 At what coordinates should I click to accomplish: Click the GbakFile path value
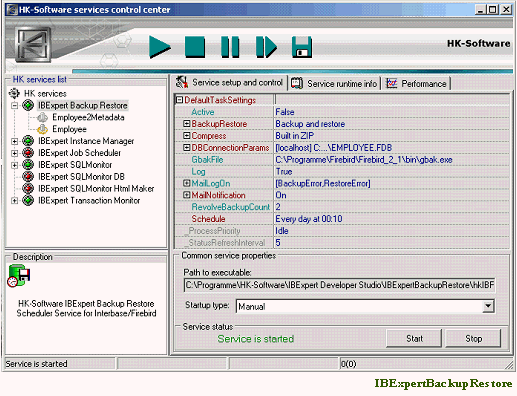tap(364, 160)
